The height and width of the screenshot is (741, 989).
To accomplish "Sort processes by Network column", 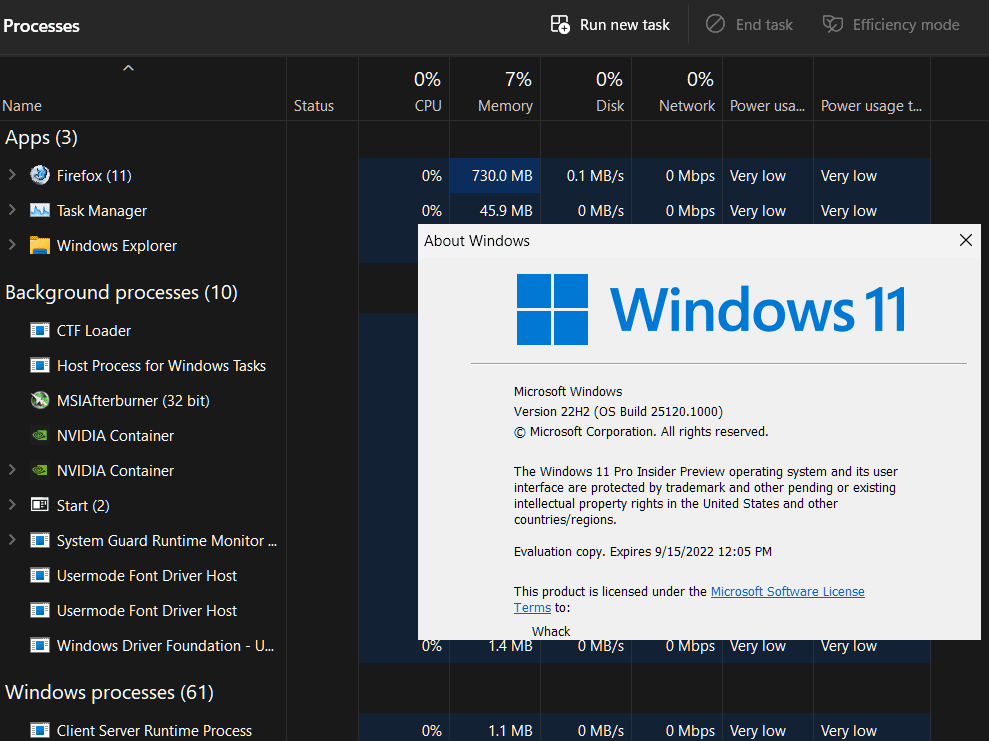I will coord(677,88).
